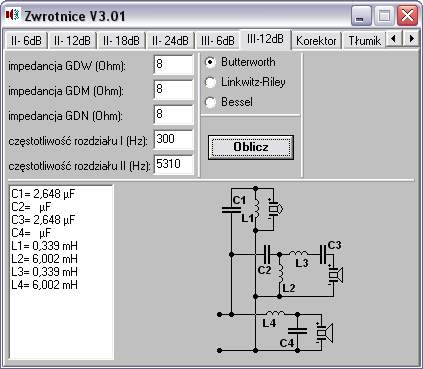Click the C1= 2,648 µF result line
The image size is (423, 369).
[x=43, y=194]
